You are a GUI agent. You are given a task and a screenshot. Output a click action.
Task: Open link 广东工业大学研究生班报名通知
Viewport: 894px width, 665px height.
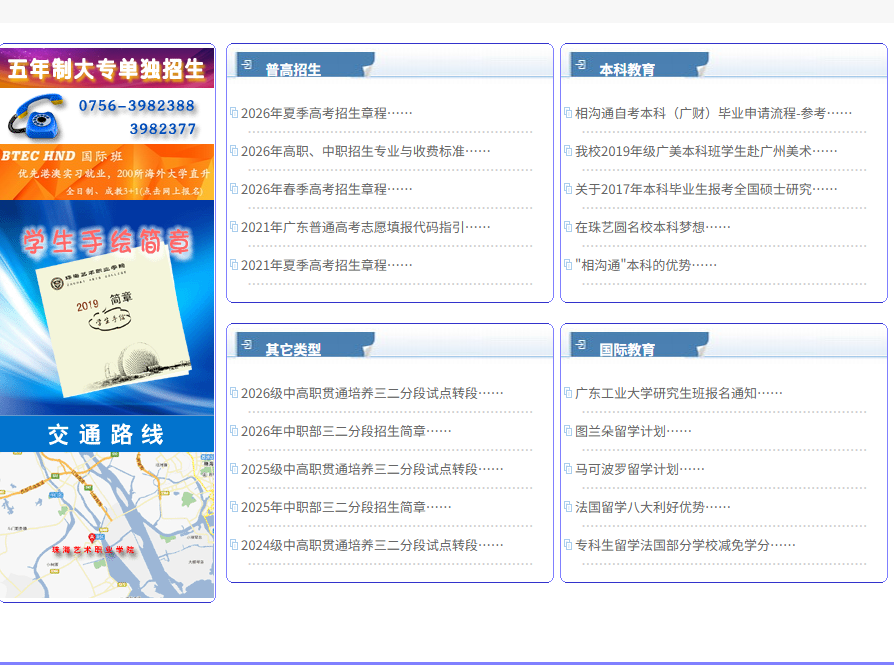tap(678, 394)
